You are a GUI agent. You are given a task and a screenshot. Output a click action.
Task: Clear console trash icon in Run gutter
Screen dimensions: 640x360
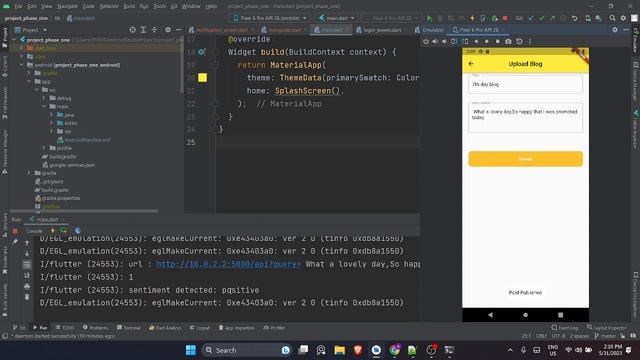coord(27,297)
